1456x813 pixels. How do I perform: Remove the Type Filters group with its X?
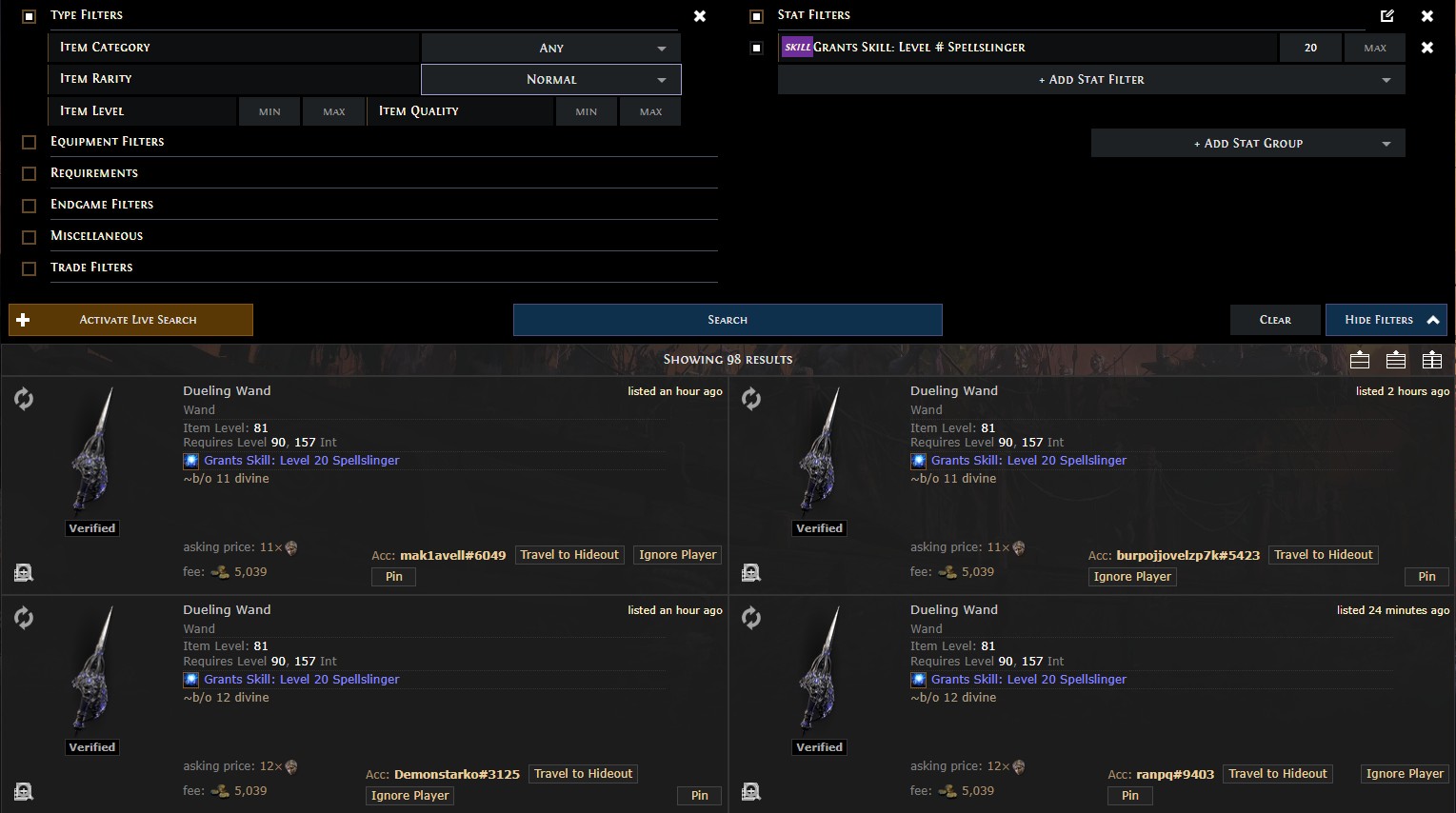tap(700, 16)
